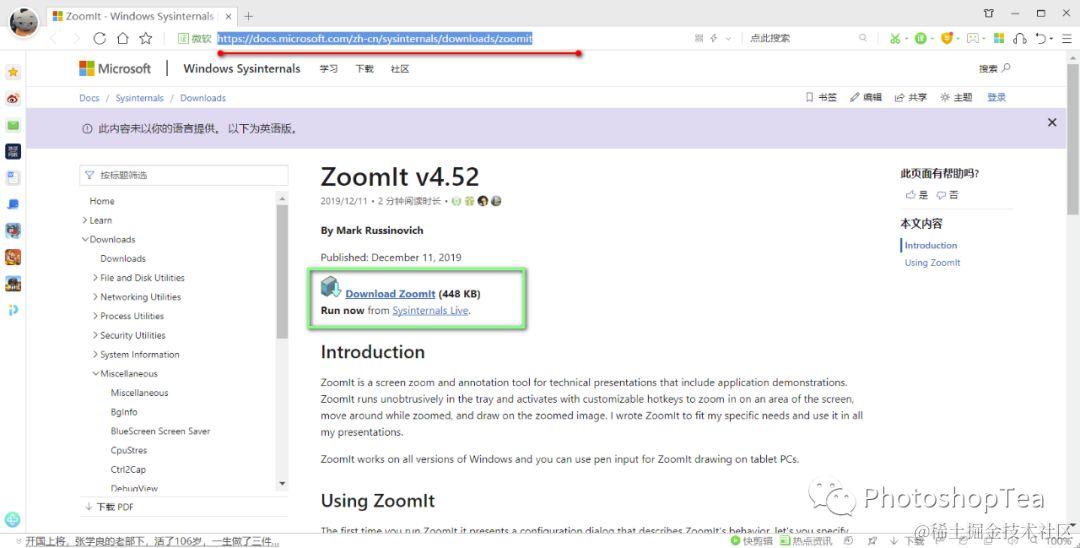Close the ZoomIt browser tab

click(x=229, y=16)
